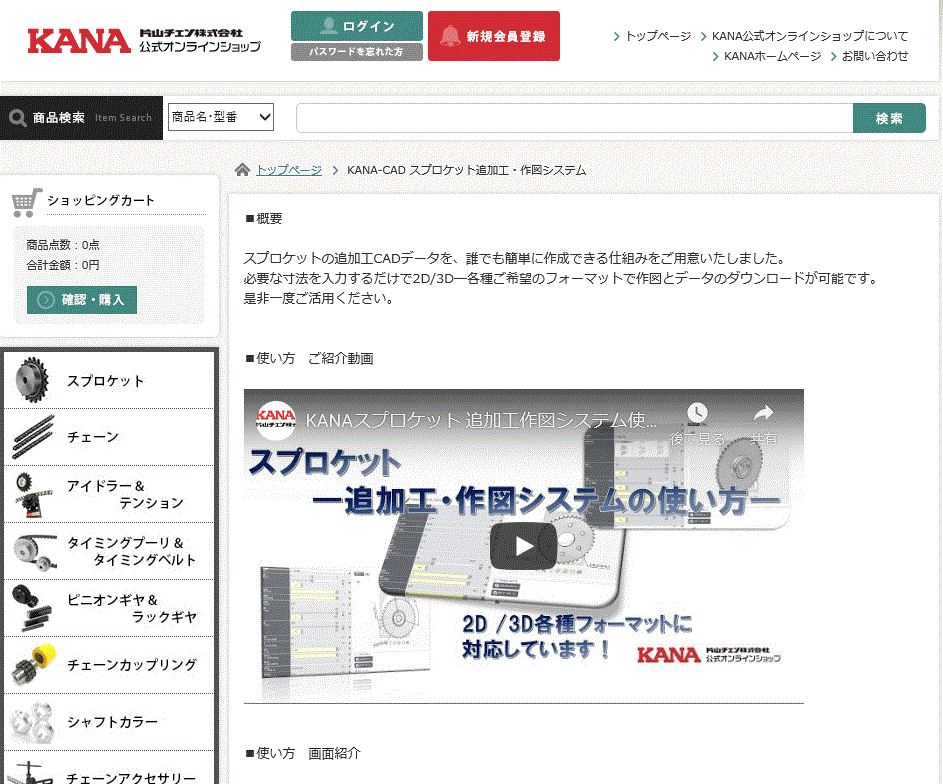Click the bell icon on registration button
This screenshot has width=943, height=784.
click(x=450, y=36)
